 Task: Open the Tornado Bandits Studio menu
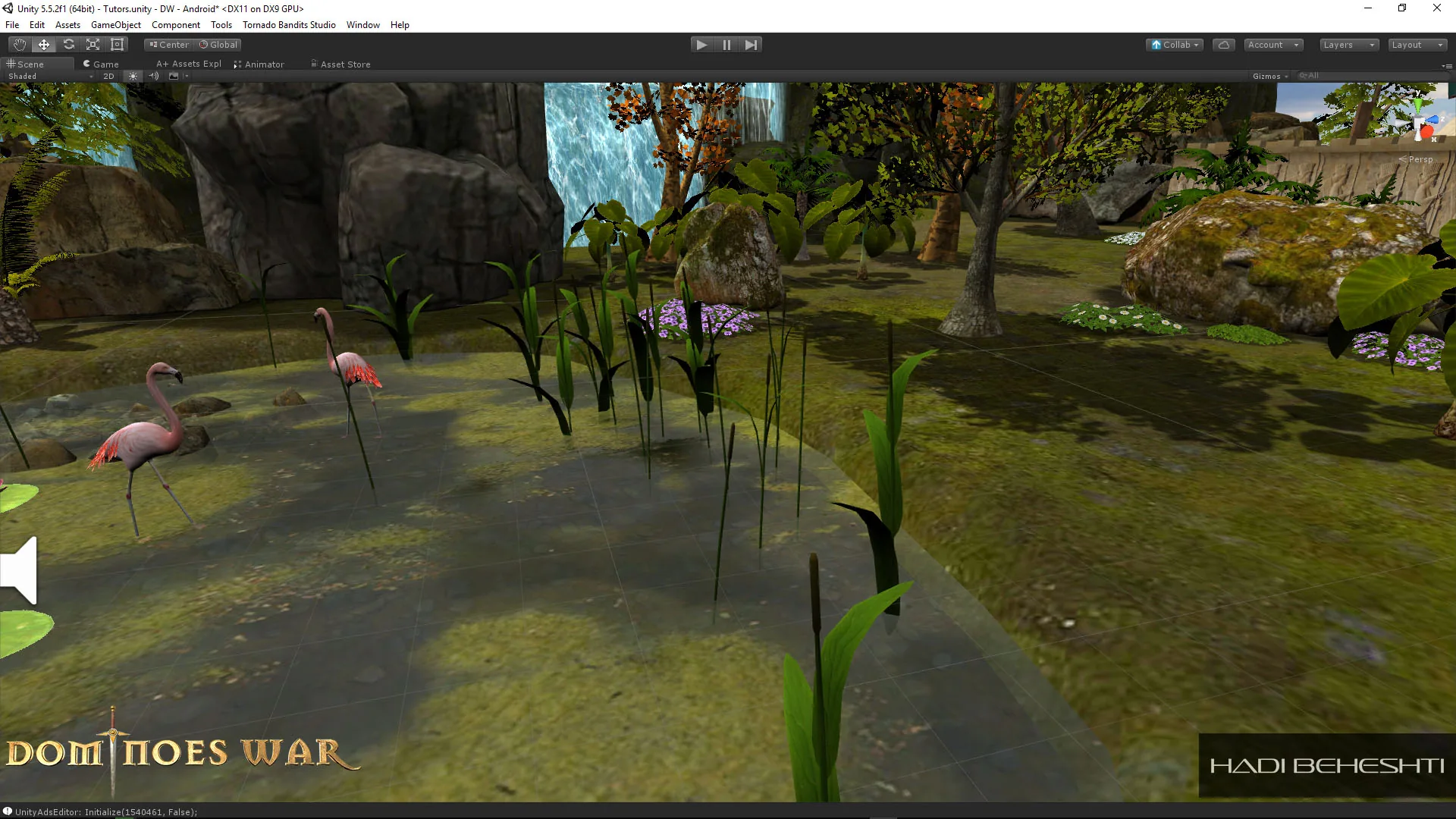(289, 25)
